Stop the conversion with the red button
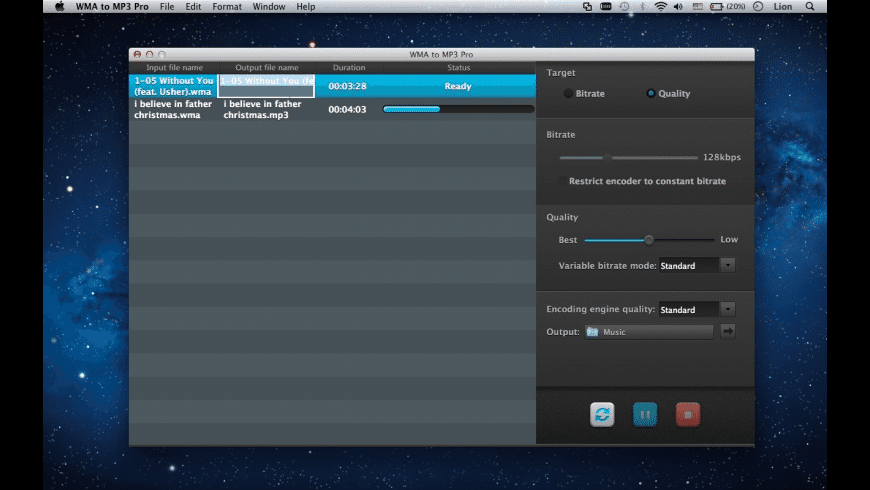The height and width of the screenshot is (490, 870). click(x=687, y=415)
